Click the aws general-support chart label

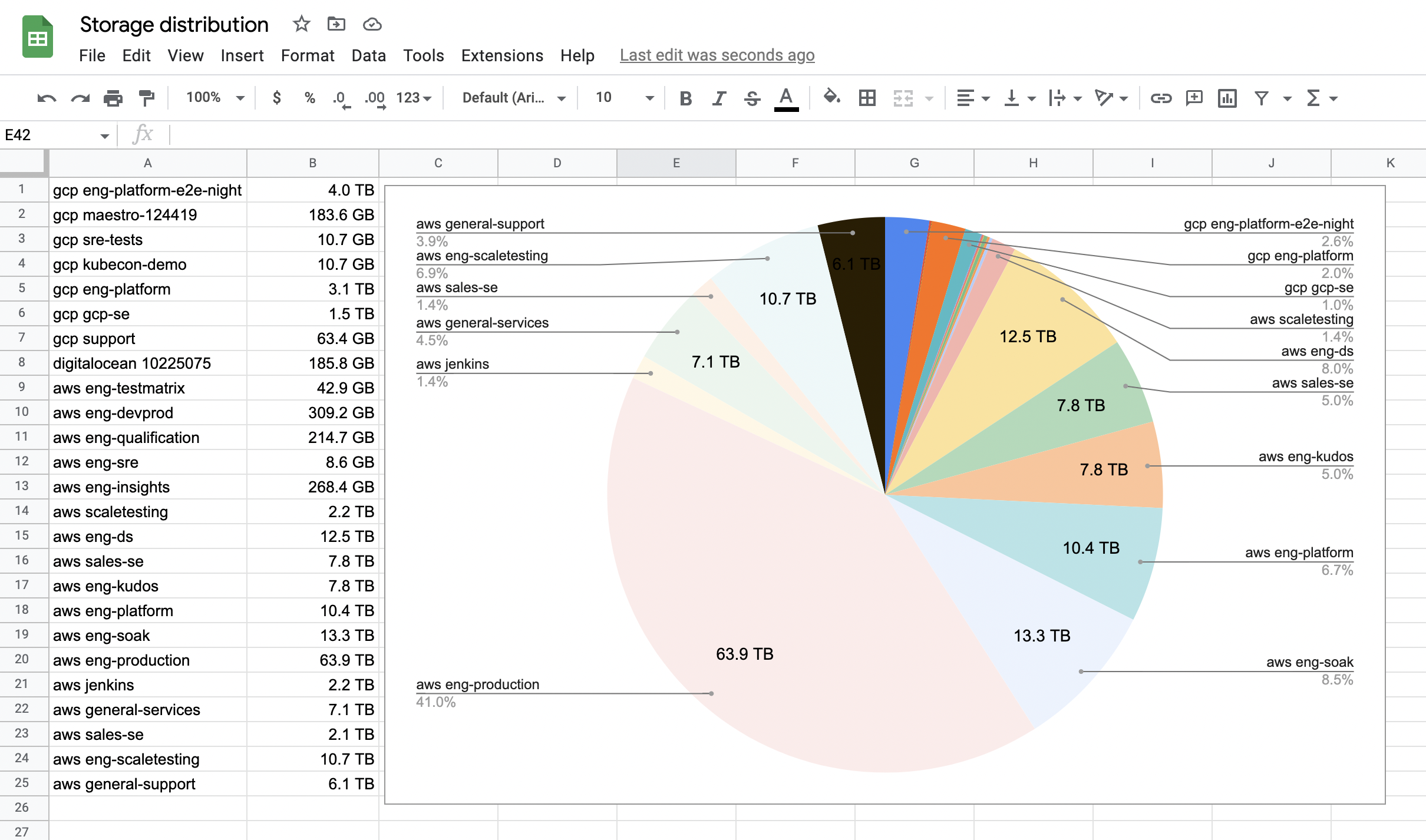(480, 224)
